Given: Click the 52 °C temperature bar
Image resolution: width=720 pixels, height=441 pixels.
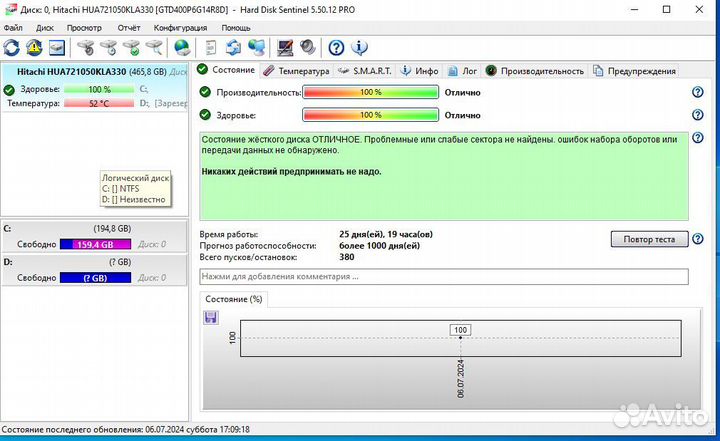Looking at the screenshot, I should 99,103.
